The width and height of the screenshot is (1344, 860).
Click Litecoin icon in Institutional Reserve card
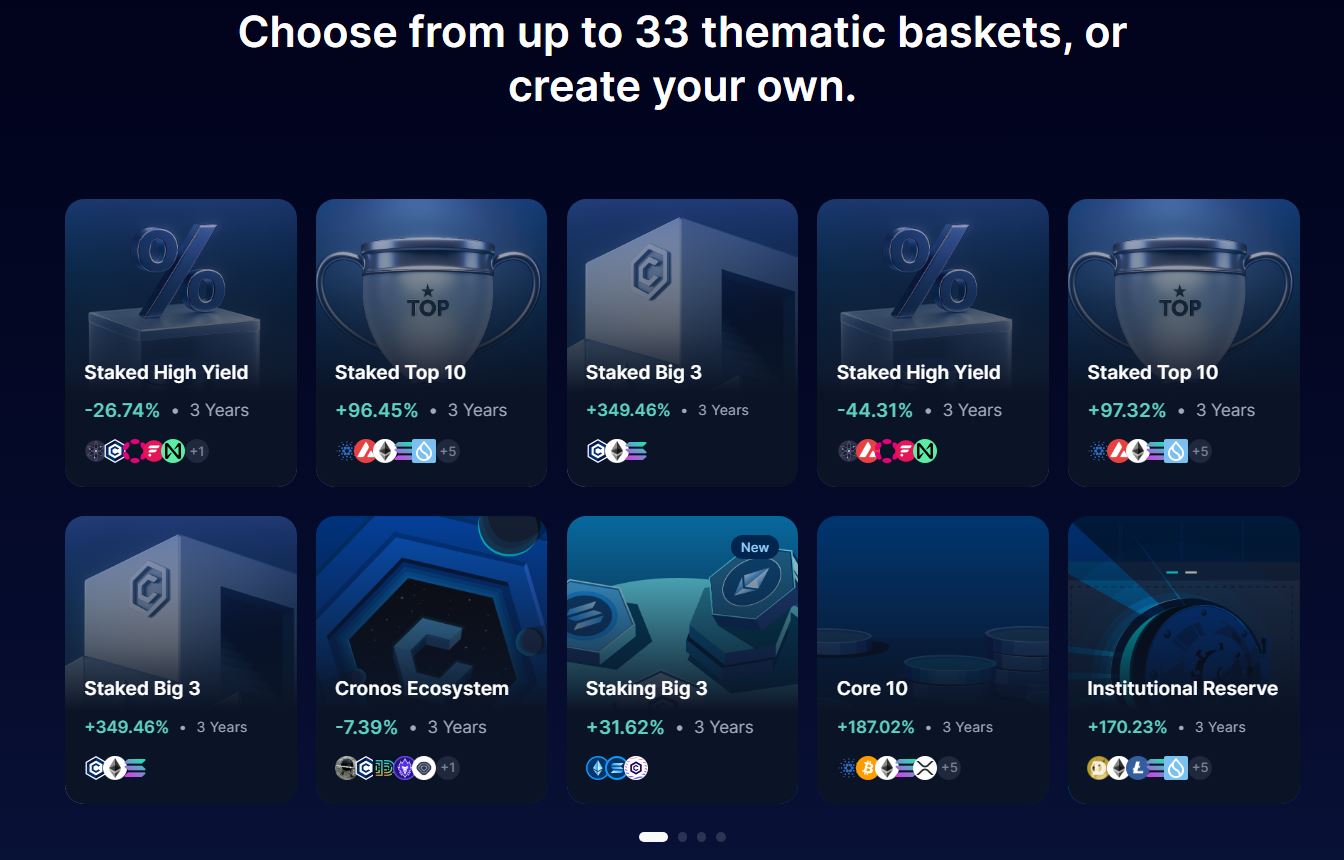[x=1137, y=768]
